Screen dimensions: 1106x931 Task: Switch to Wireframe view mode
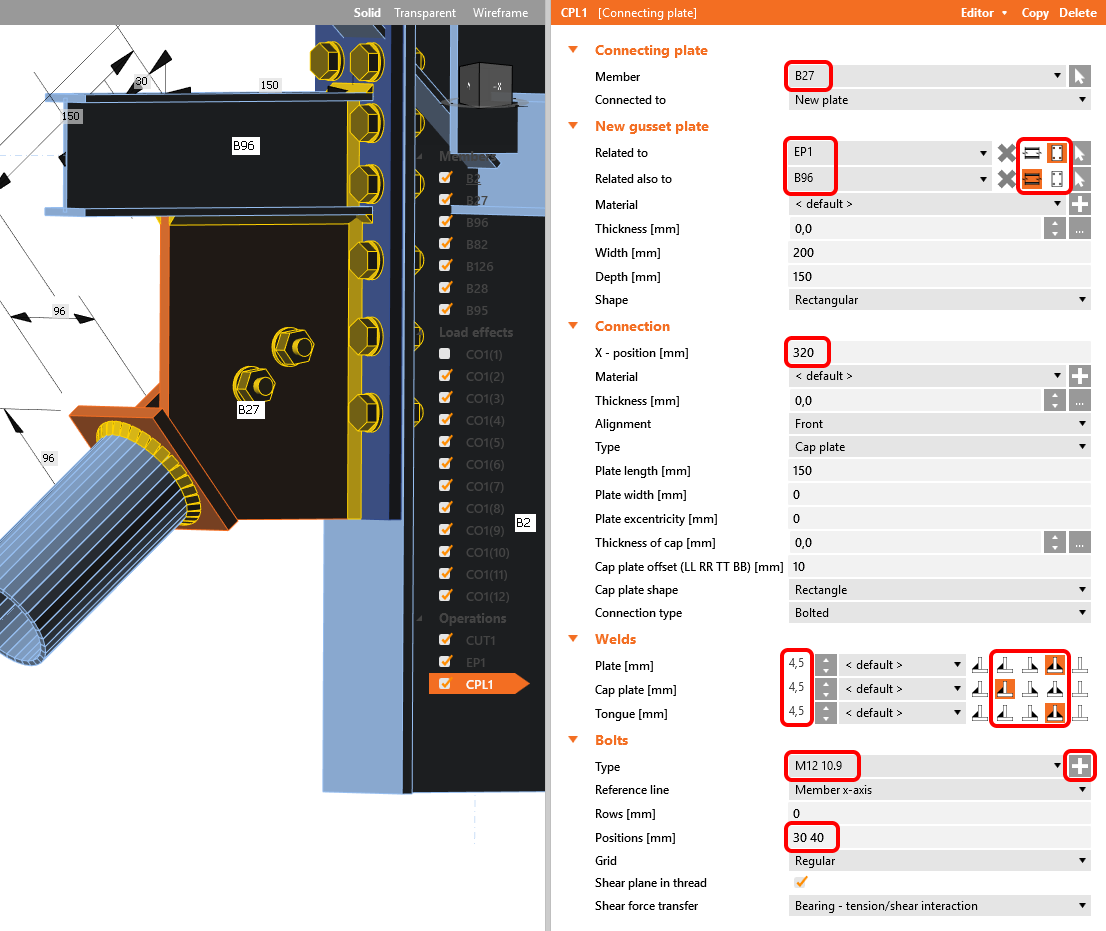500,13
